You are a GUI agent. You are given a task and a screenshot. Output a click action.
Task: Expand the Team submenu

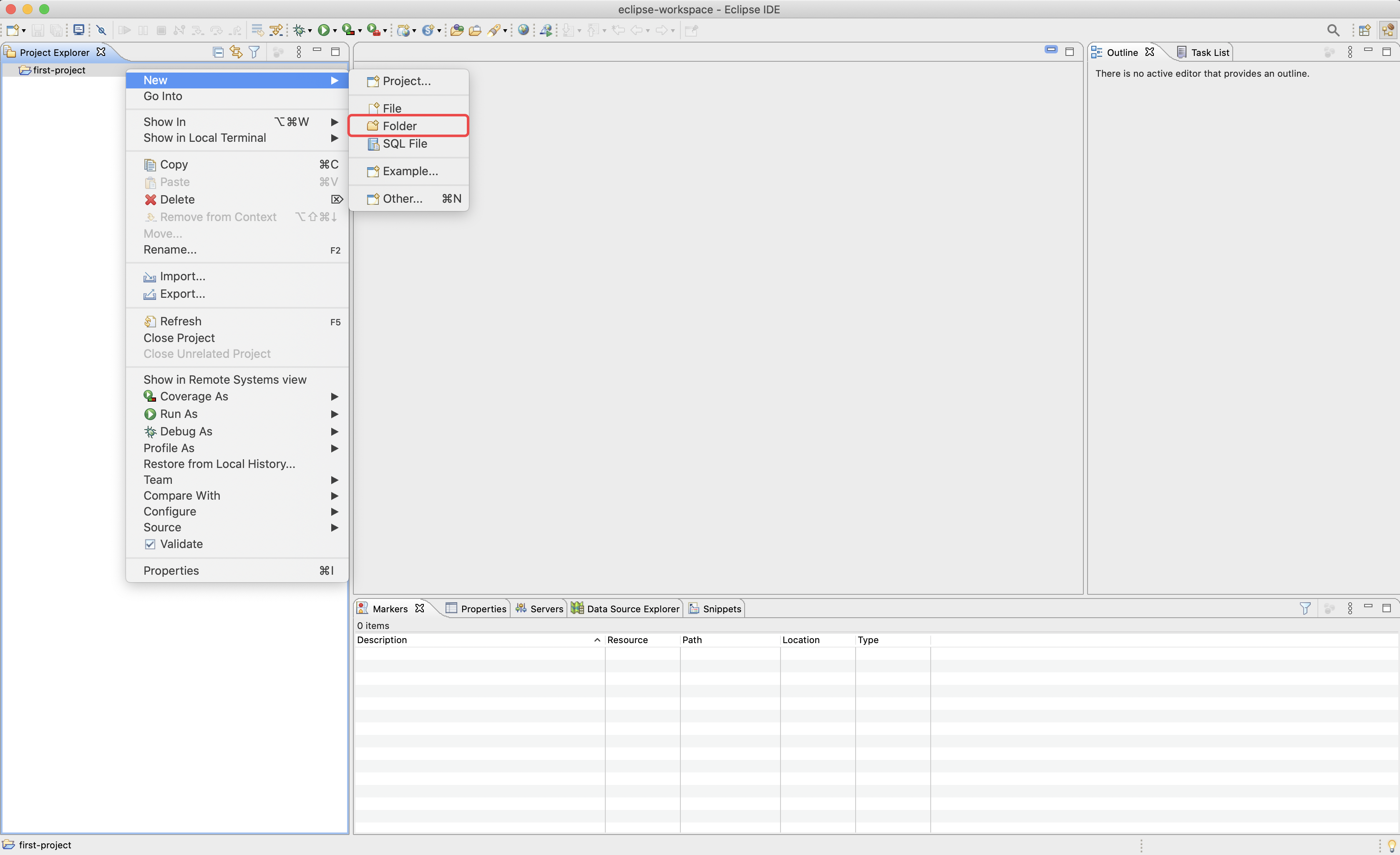click(237, 480)
